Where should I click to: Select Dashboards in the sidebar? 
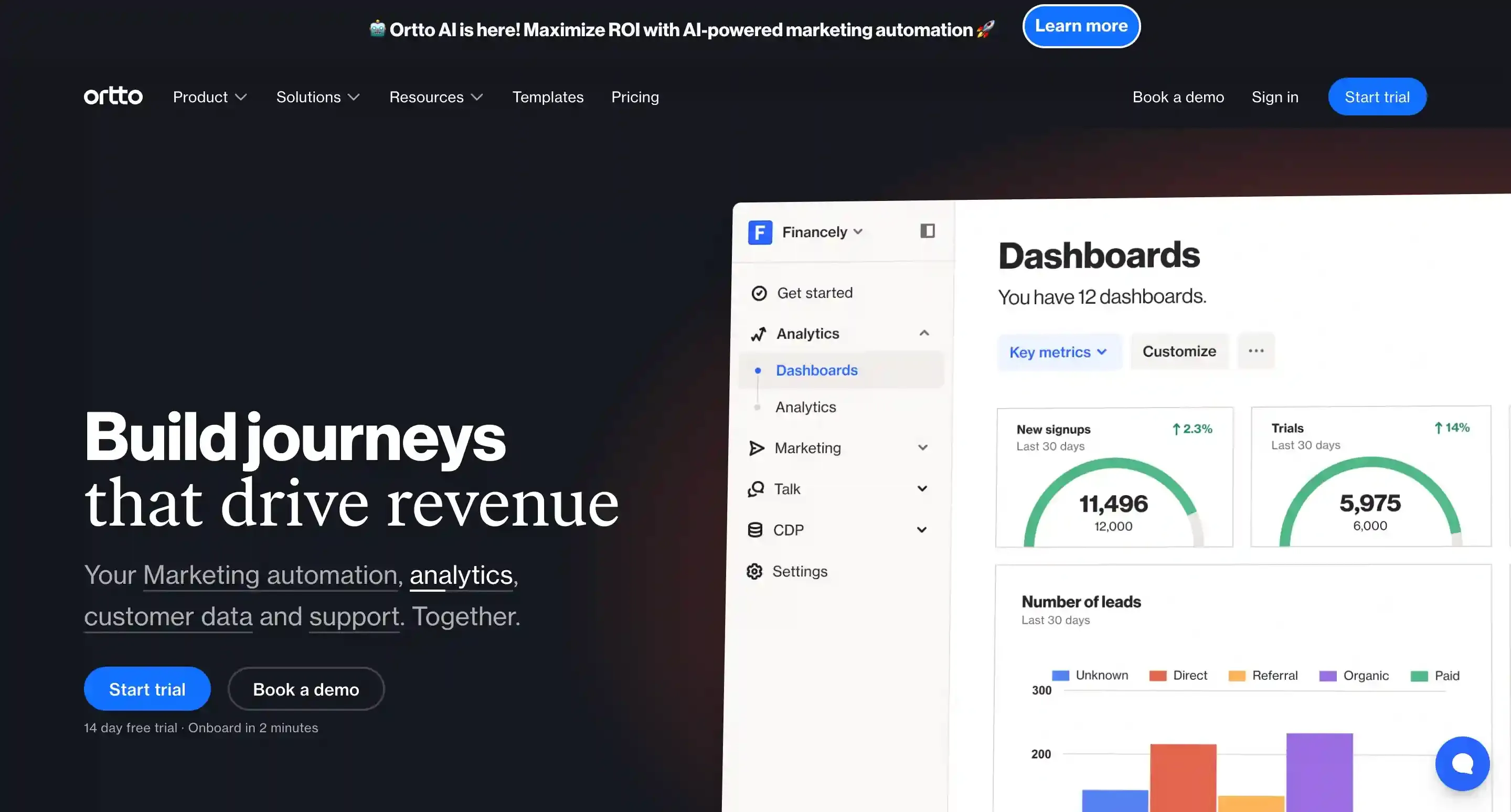pyautogui.click(x=841, y=370)
